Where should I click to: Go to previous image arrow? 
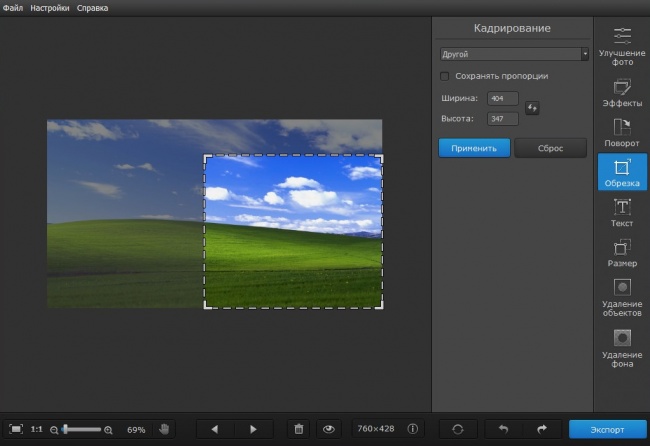point(215,429)
